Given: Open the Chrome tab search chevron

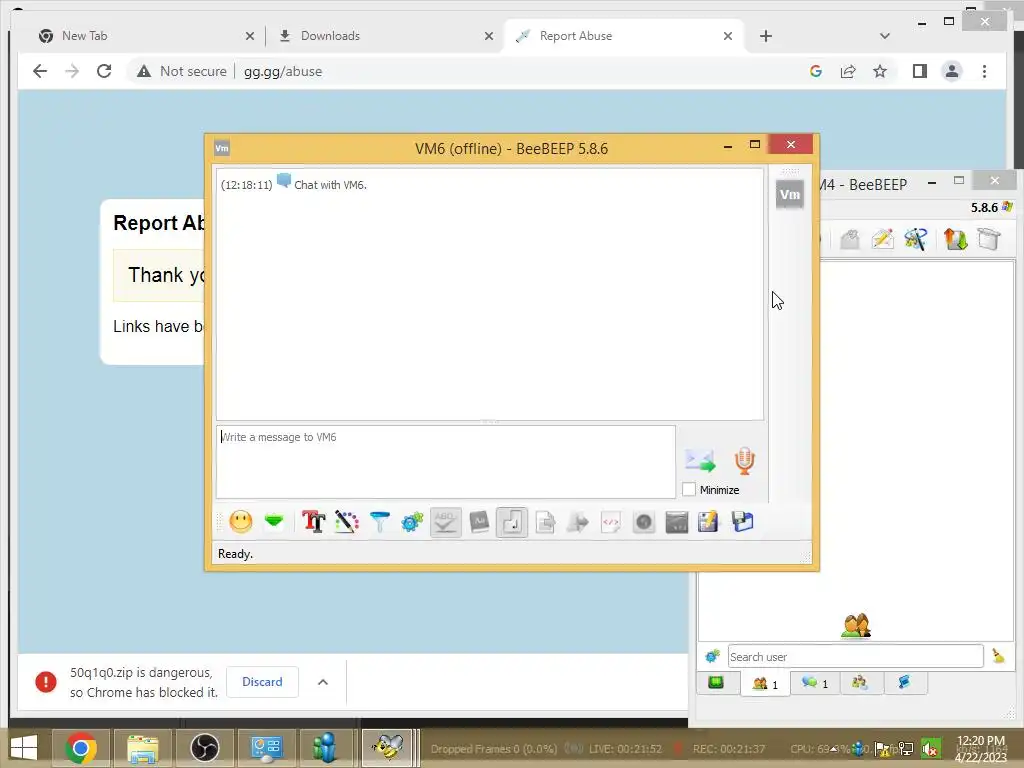Looking at the screenshot, I should (x=885, y=36).
